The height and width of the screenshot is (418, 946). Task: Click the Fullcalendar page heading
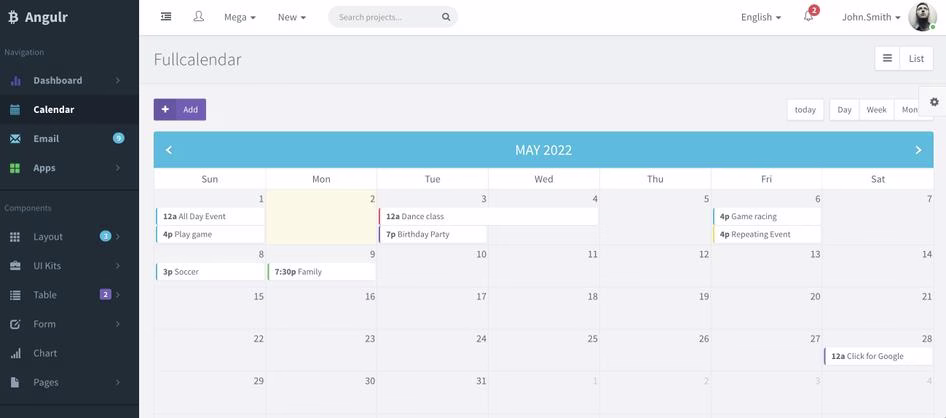click(197, 60)
